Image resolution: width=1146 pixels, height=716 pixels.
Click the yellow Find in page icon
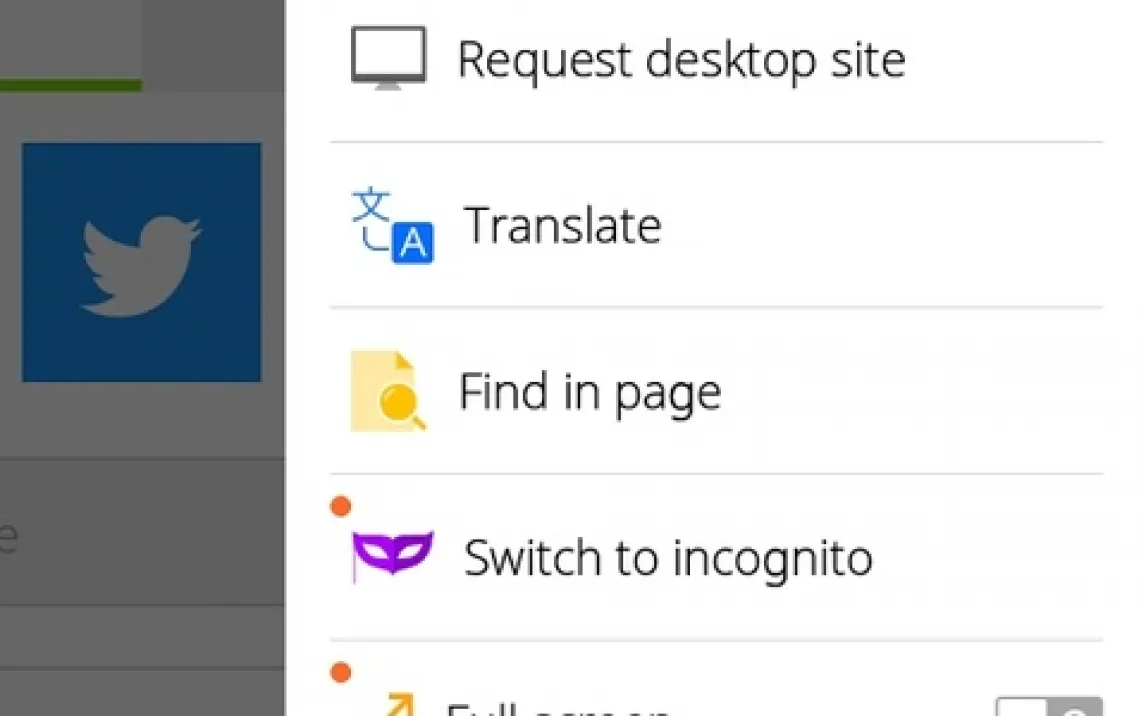click(388, 392)
